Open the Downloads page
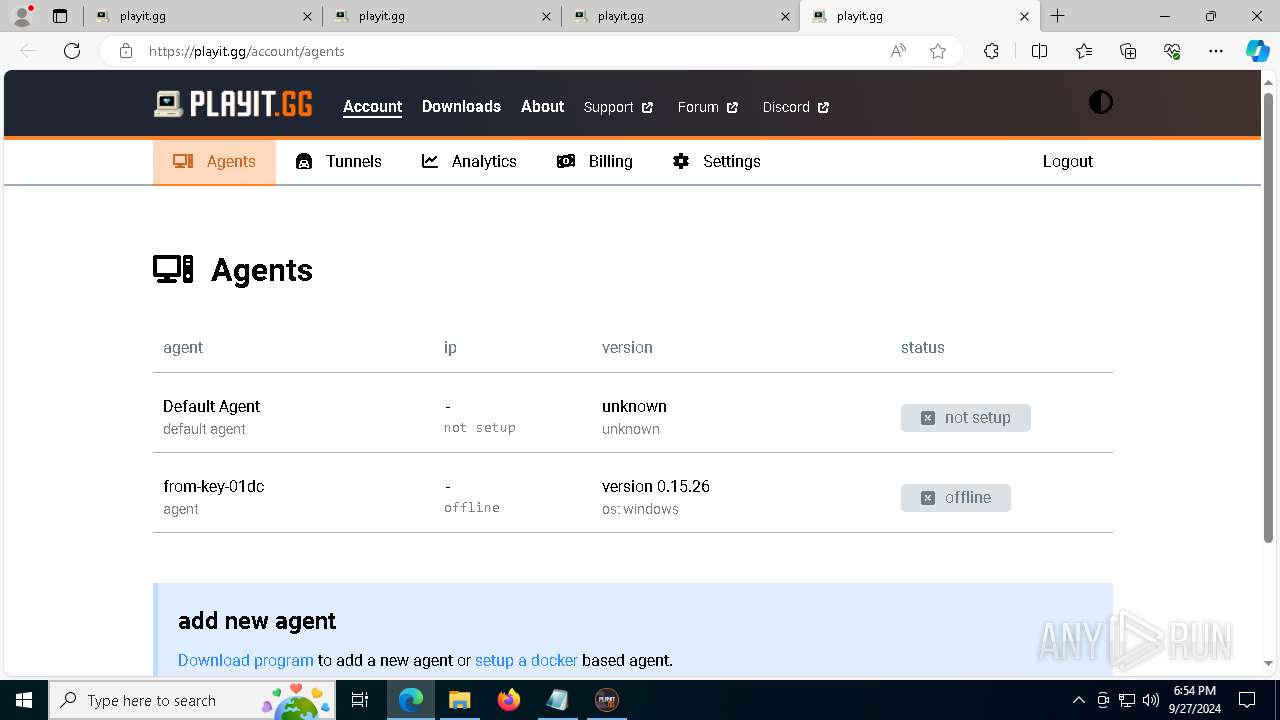This screenshot has height=720, width=1280. (461, 107)
